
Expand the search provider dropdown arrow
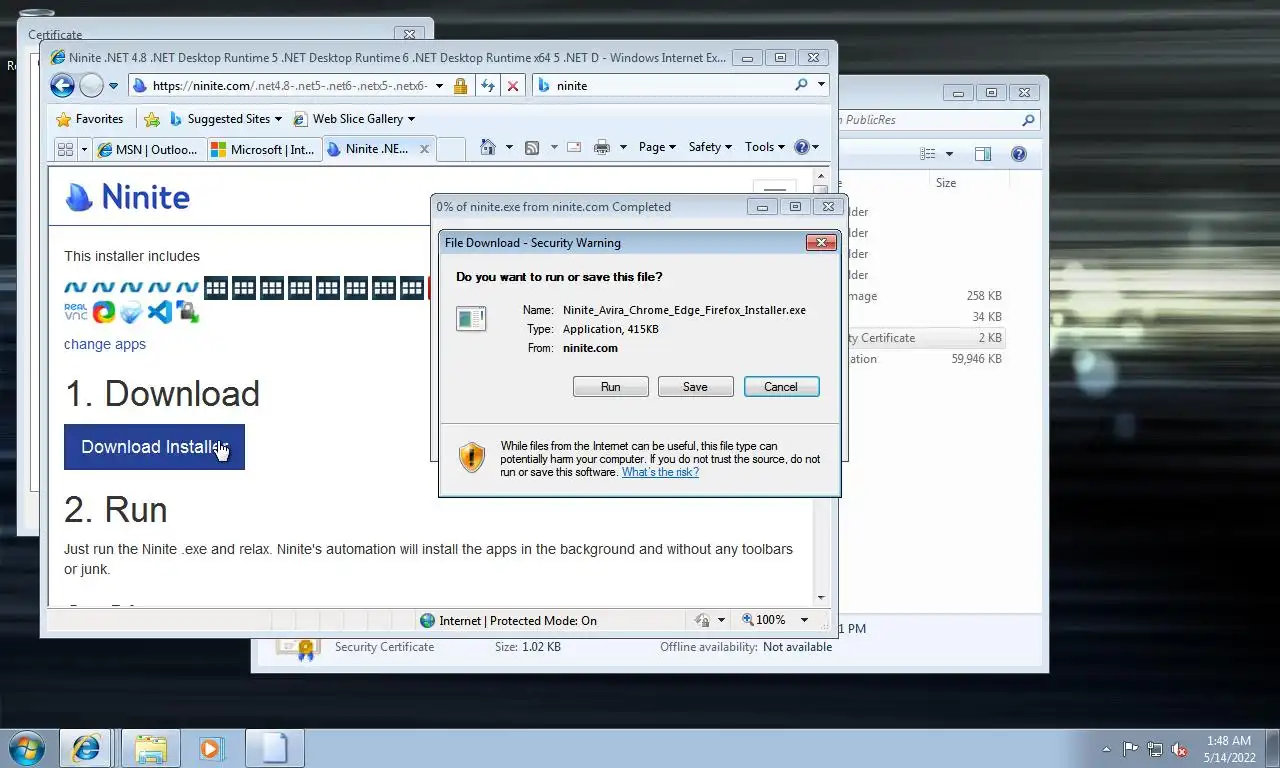821,85
